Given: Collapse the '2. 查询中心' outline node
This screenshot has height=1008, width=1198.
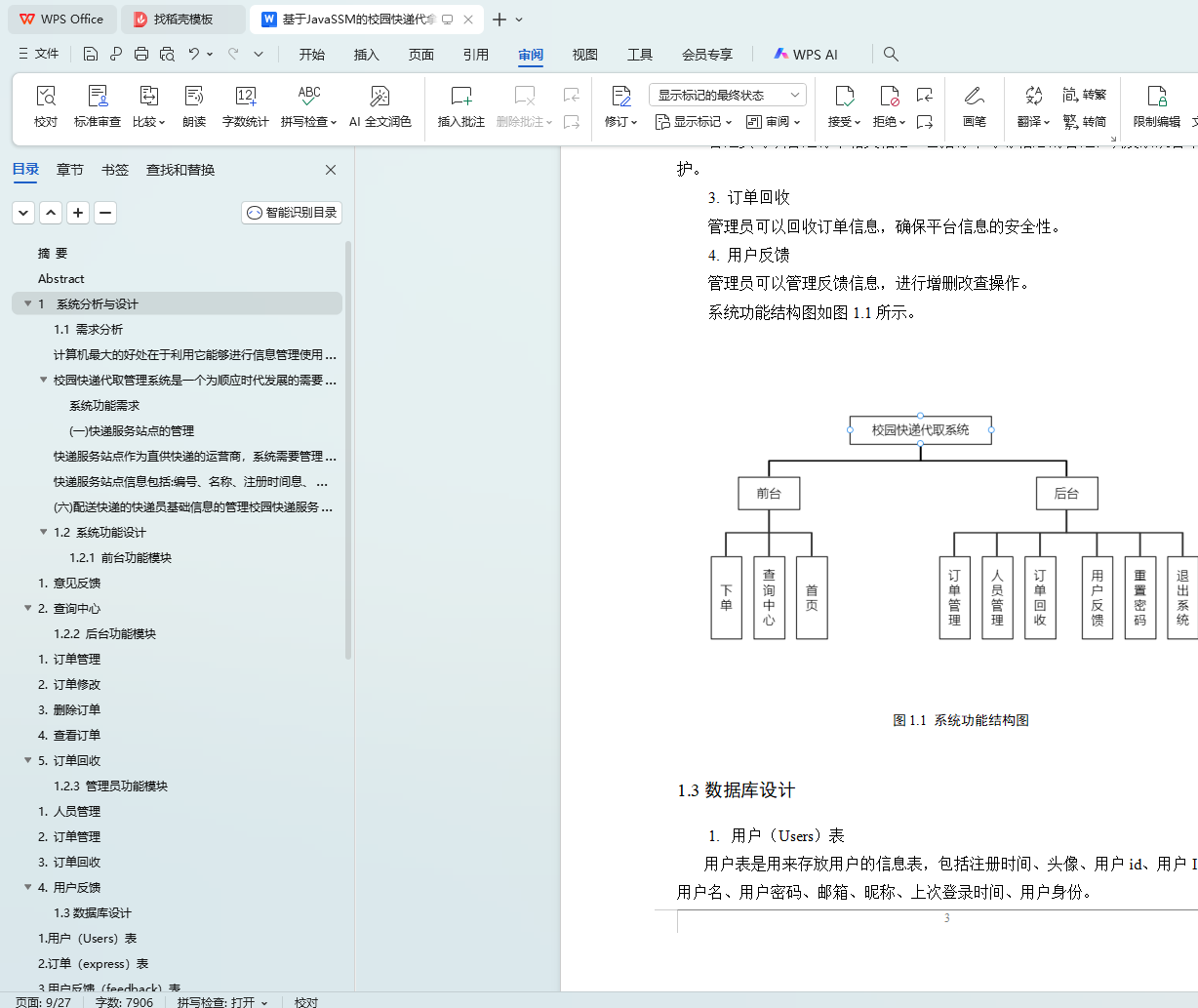Looking at the screenshot, I should coord(27,608).
